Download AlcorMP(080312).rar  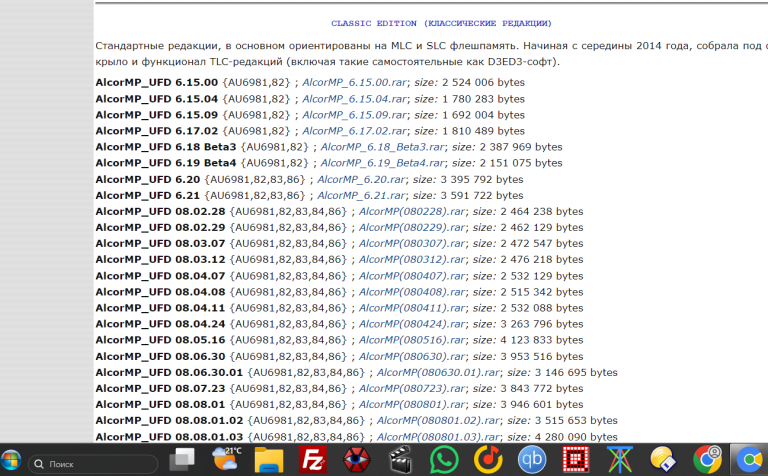[x=412, y=260]
